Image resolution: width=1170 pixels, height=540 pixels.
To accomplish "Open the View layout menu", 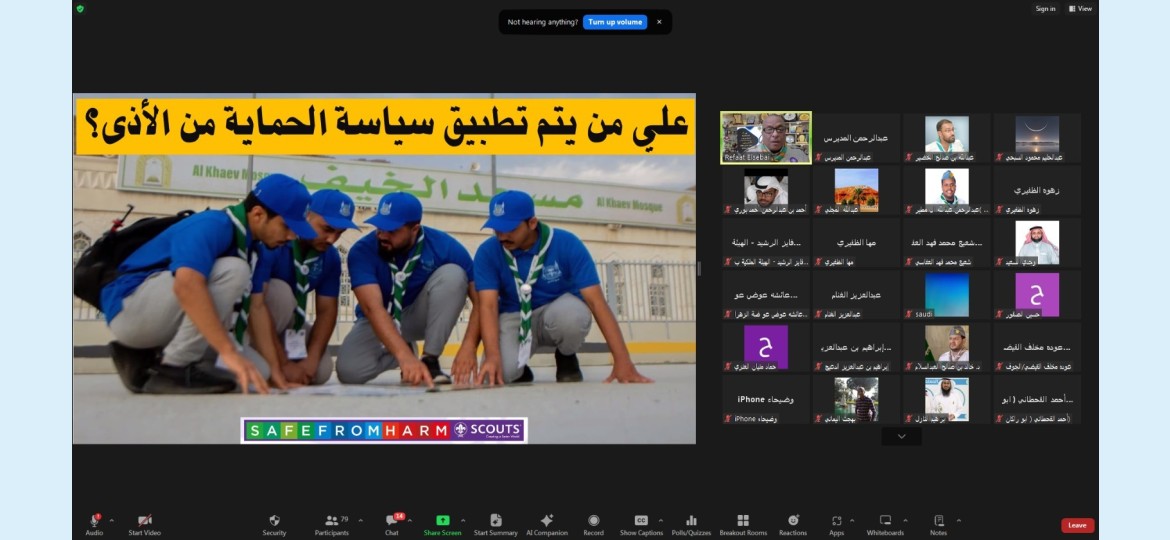I will (1080, 9).
